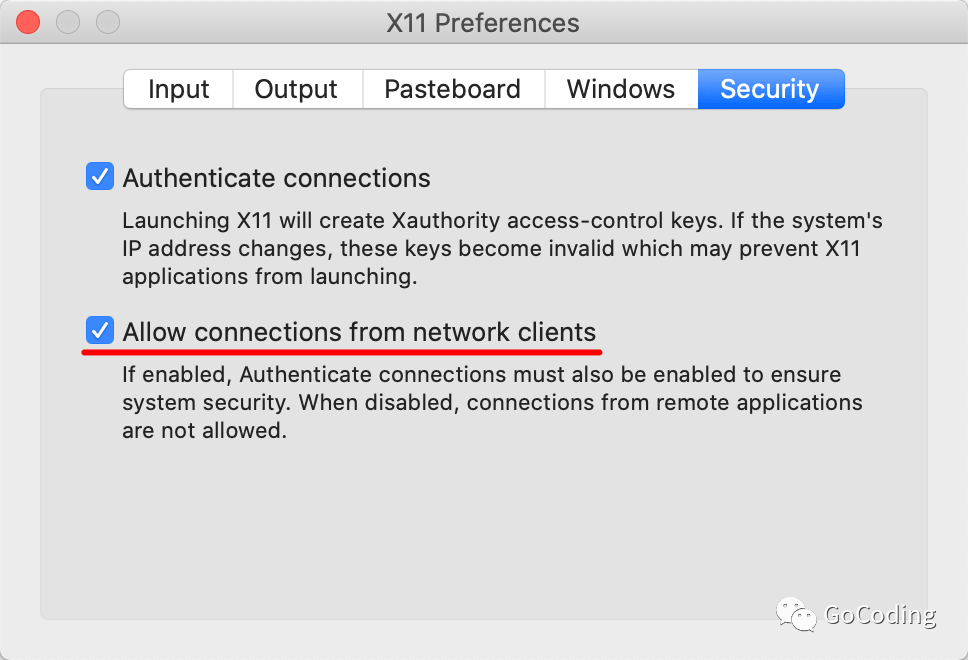Click the grayed-out minimize window button
Viewport: 968px width, 660px height.
(x=68, y=22)
